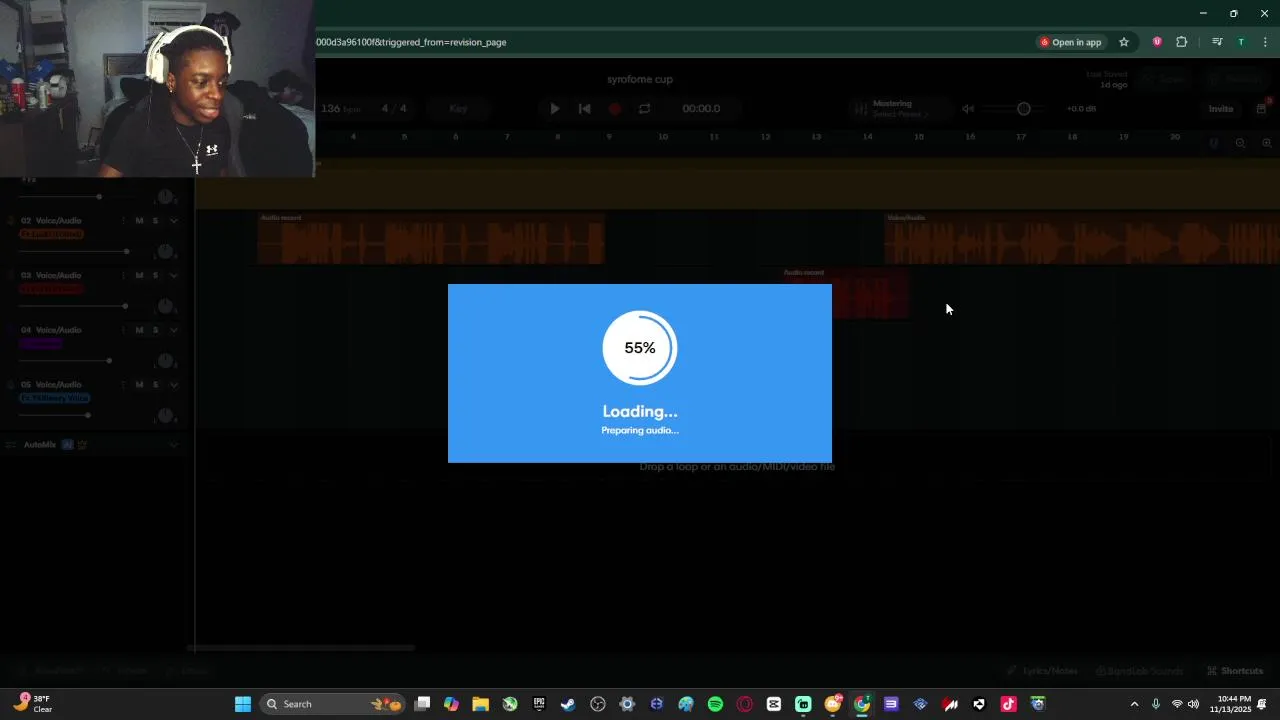
Task: Open the Windows Start menu
Action: (243, 704)
